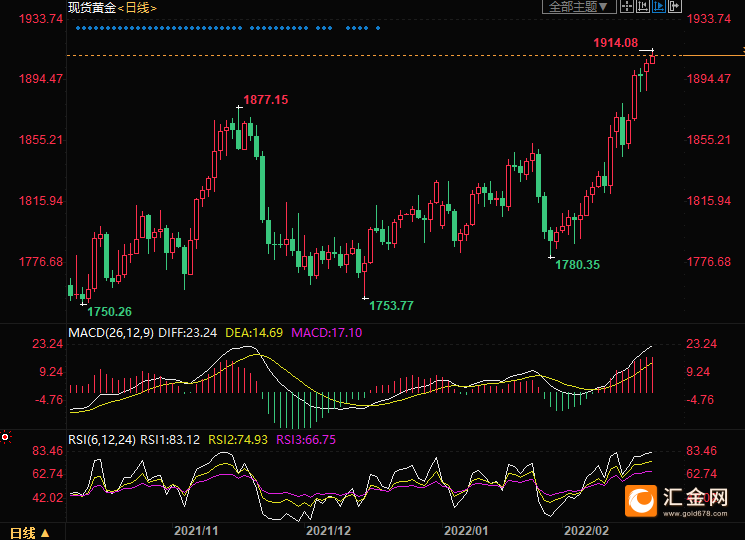745x540 pixels.
Task: Select the range measurement icon beside the crosshair
Action: (x=642, y=6)
